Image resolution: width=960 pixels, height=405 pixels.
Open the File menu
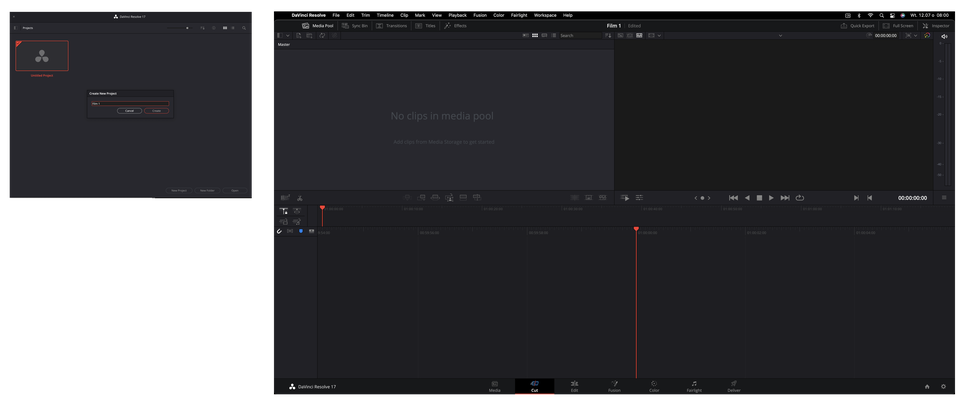coord(336,15)
